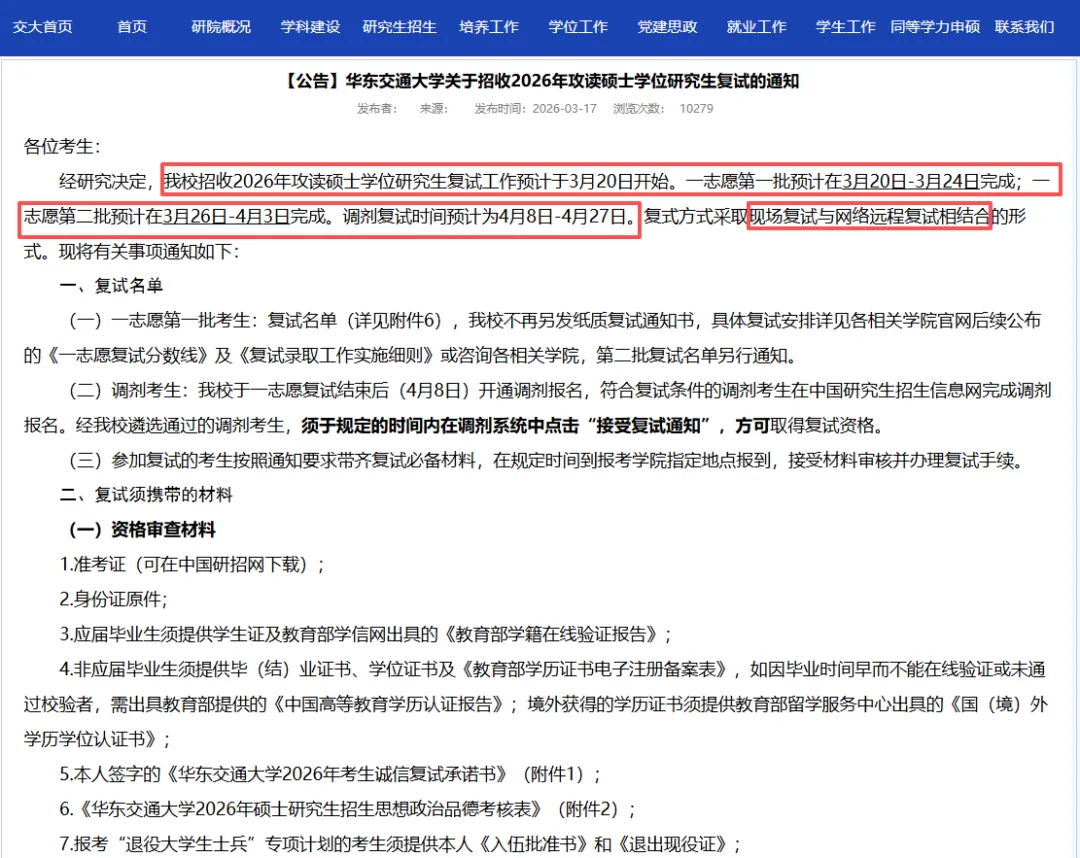Click the greeting 各位考生：
This screenshot has height=858, width=1080.
tap(63, 147)
